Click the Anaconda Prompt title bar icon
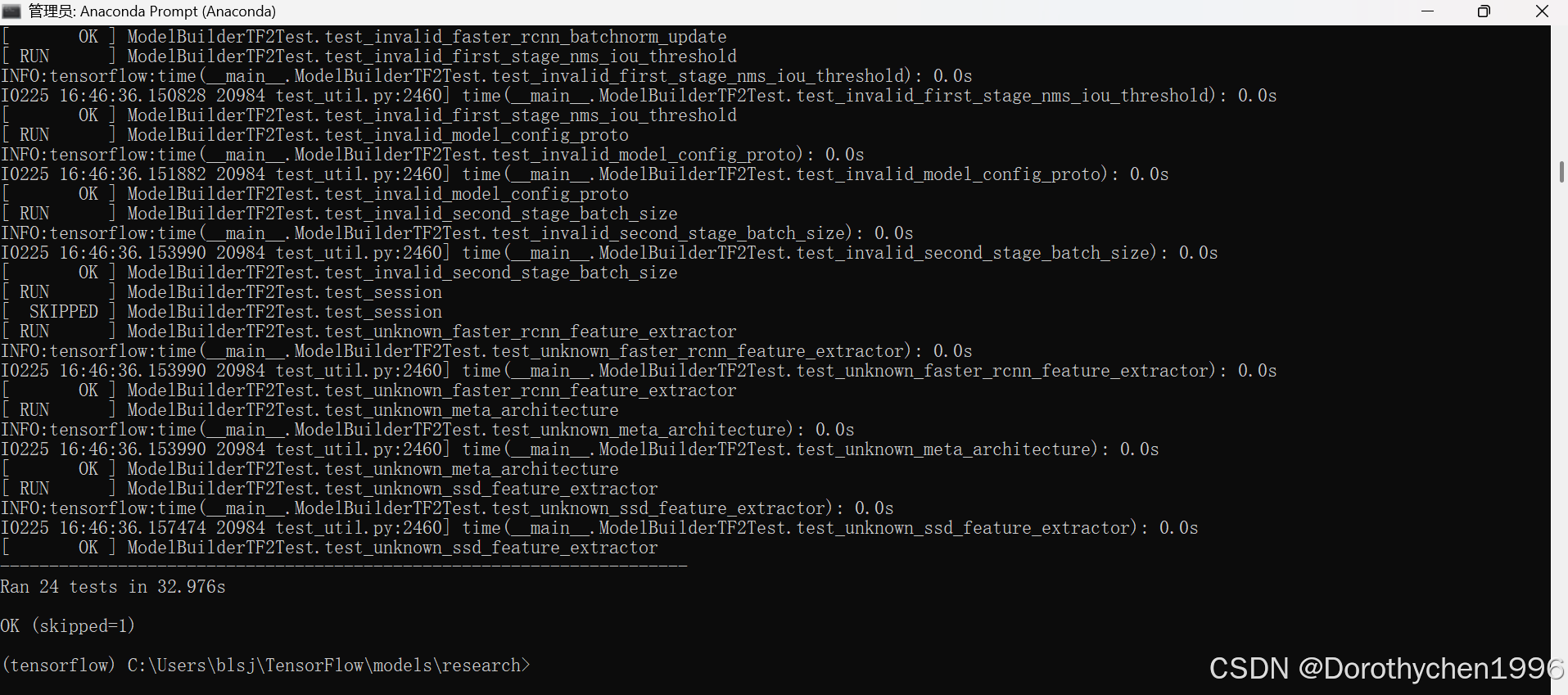Image resolution: width=1568 pixels, height=695 pixels. click(x=11, y=11)
